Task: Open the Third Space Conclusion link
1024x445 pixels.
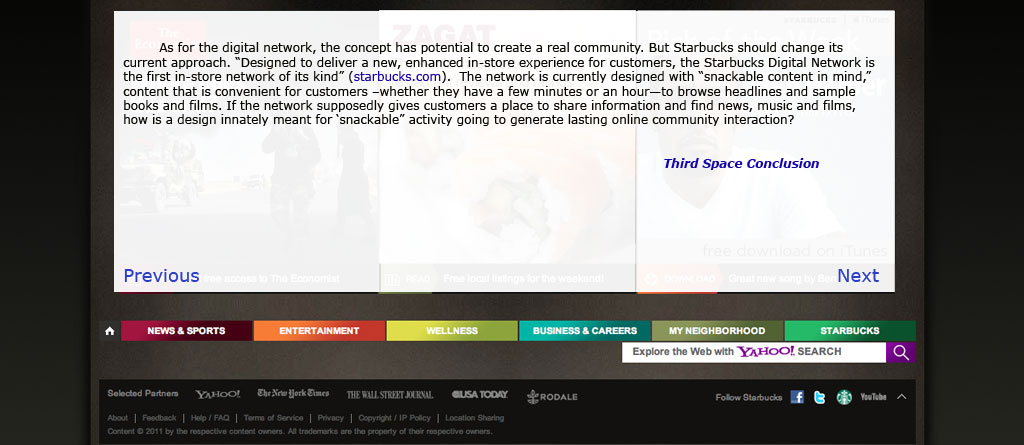Action: [741, 163]
